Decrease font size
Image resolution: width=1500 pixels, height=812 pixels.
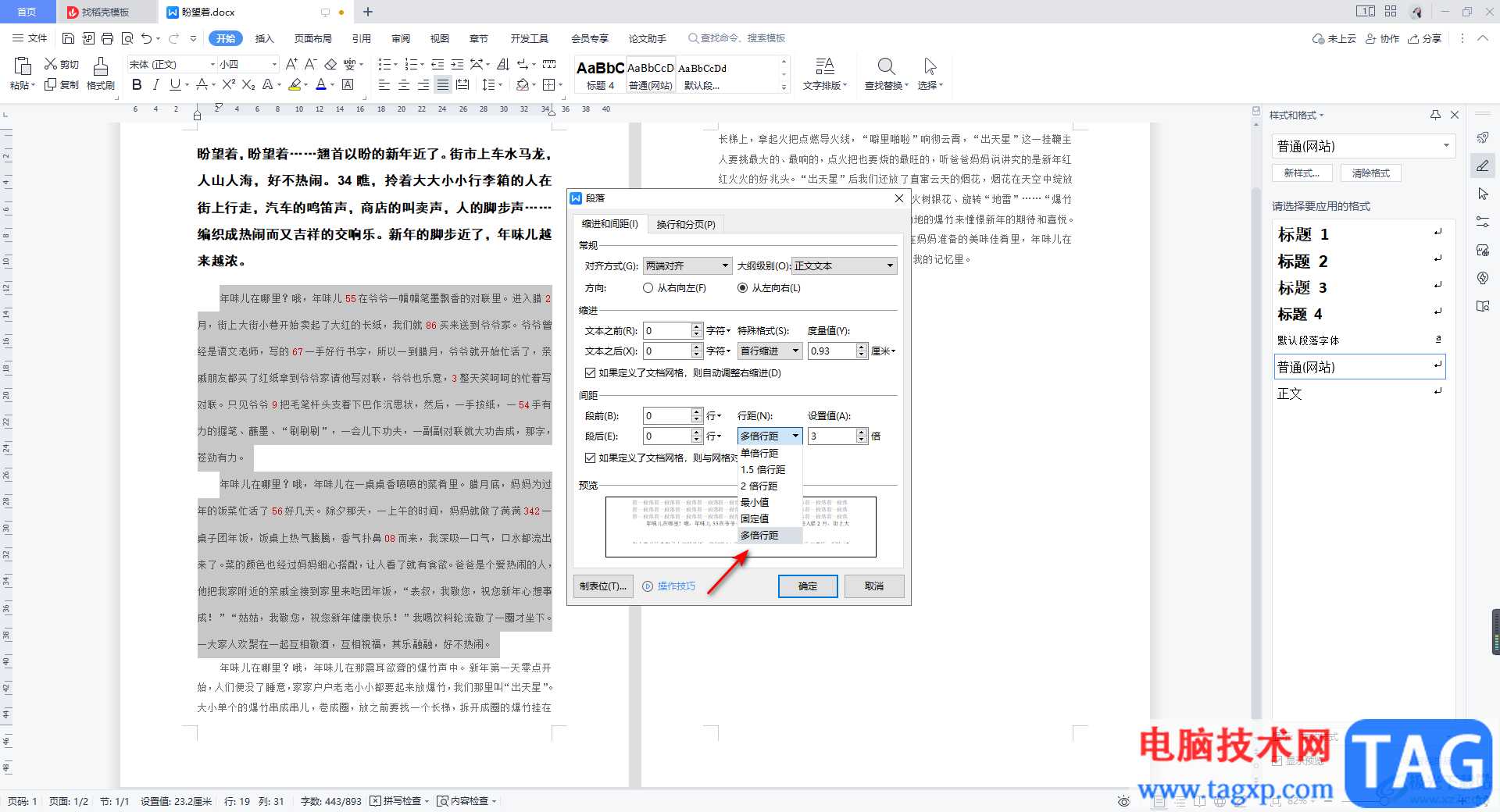click(x=310, y=64)
